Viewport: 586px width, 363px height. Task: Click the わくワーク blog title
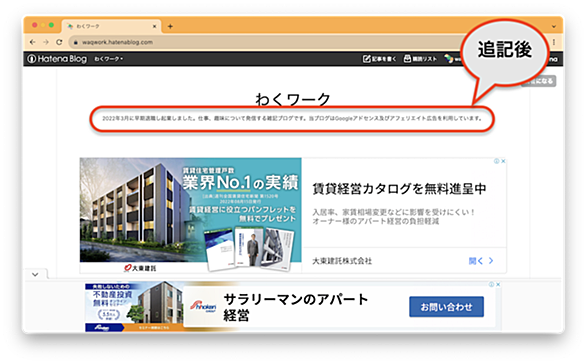[x=293, y=99]
